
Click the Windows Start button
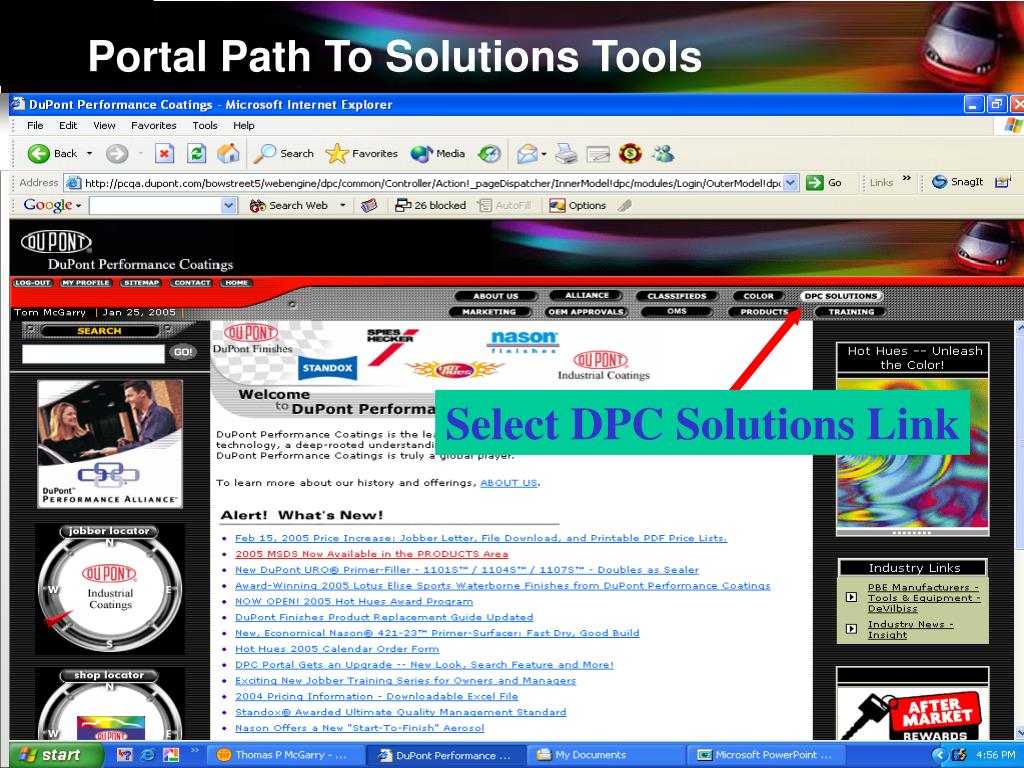coord(55,755)
